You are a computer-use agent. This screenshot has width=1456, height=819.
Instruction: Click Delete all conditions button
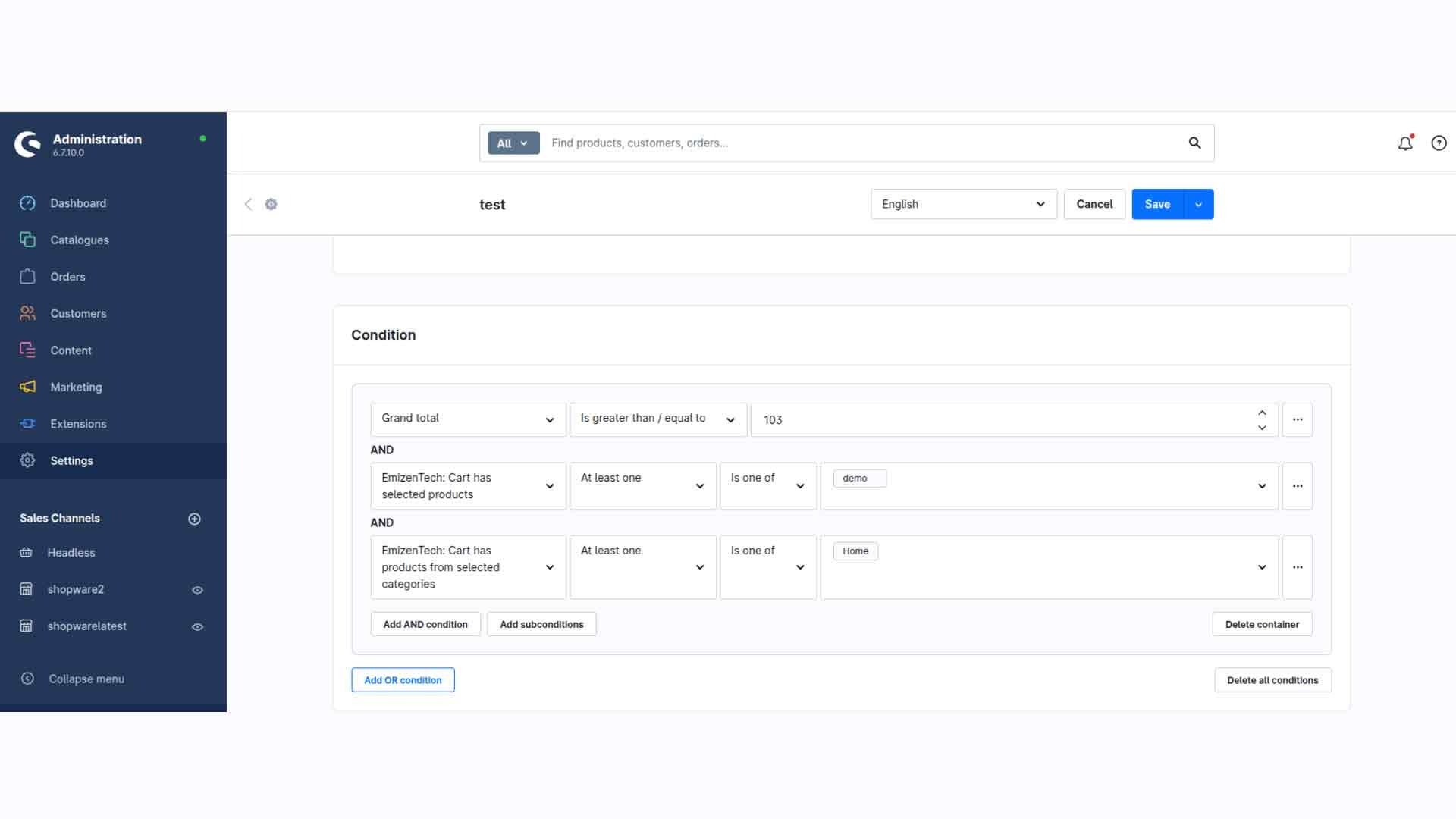point(1272,680)
